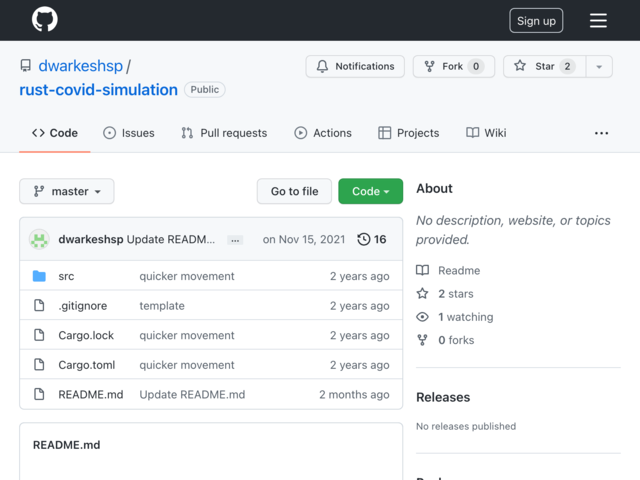
Task: Open the Actions tab
Action: 323,133
